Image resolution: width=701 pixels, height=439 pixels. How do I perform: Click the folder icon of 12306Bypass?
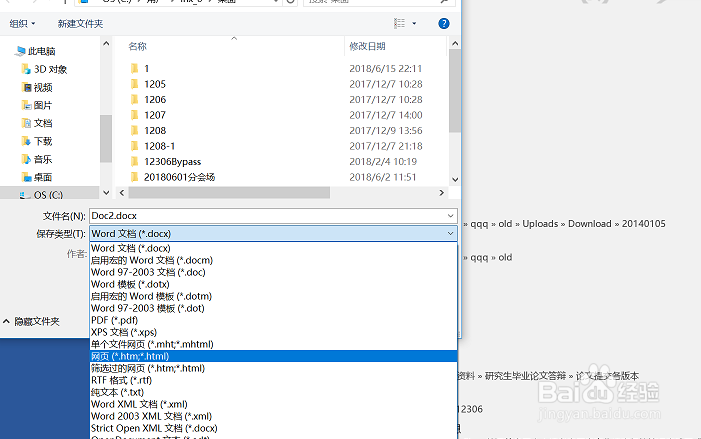pyautogui.click(x=135, y=161)
